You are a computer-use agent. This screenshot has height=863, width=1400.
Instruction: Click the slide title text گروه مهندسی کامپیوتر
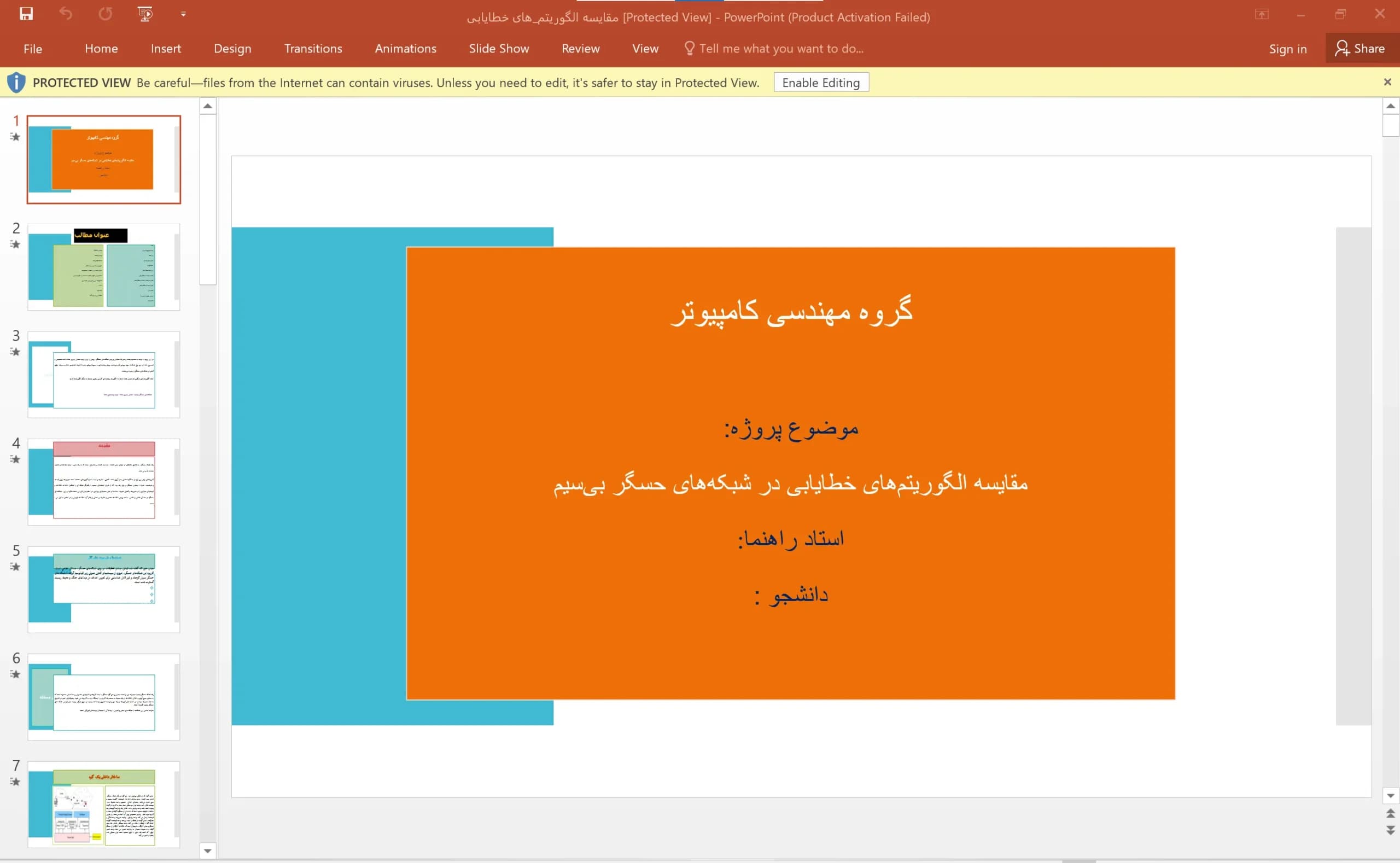coord(791,312)
